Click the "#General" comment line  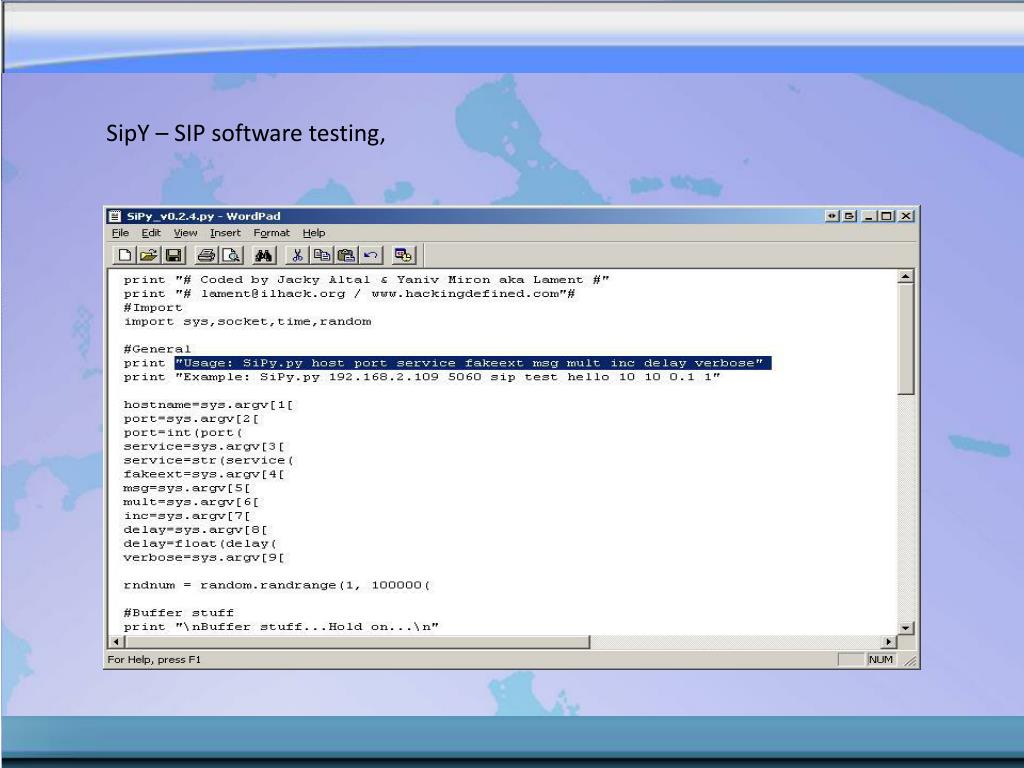tap(157, 349)
